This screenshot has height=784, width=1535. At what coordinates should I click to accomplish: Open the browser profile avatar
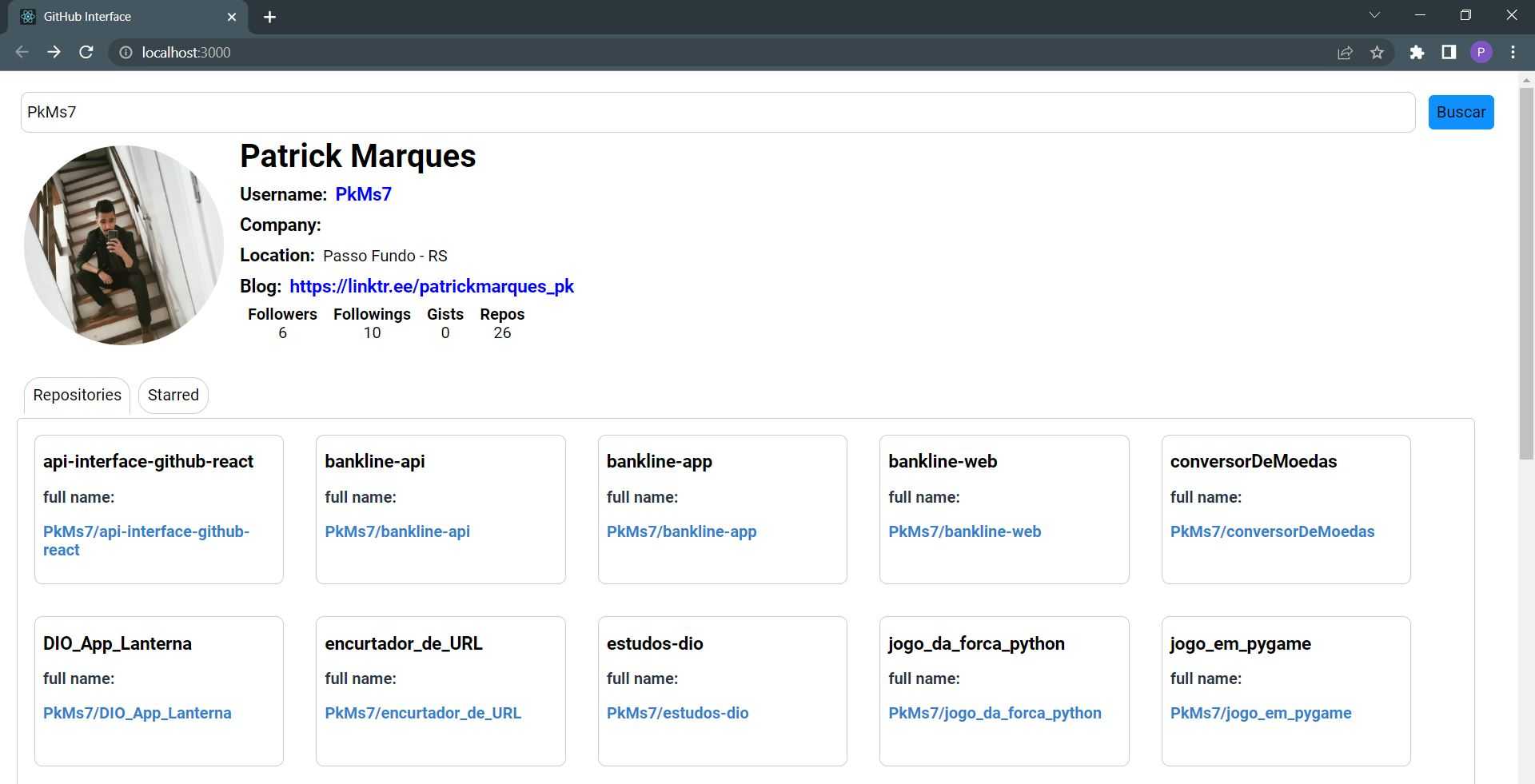pyautogui.click(x=1481, y=52)
